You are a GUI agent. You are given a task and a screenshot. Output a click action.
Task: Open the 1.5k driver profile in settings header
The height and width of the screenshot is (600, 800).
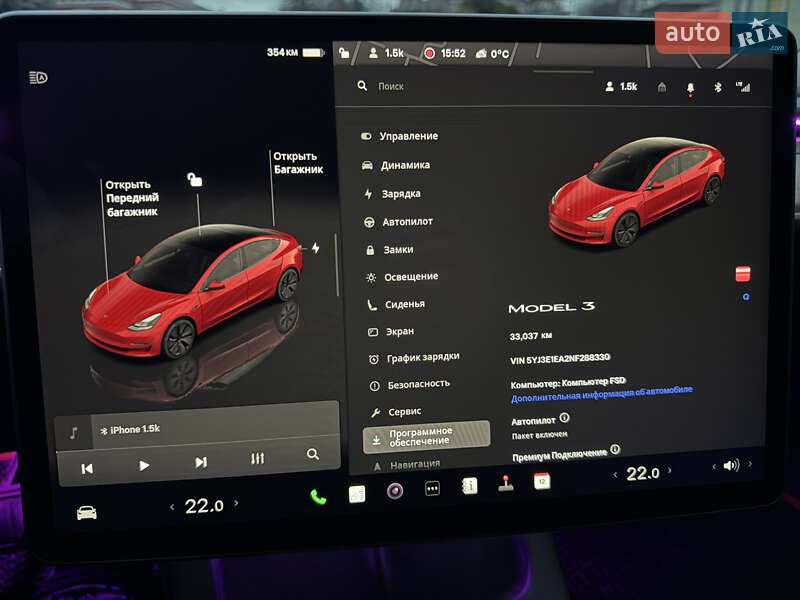tap(621, 87)
